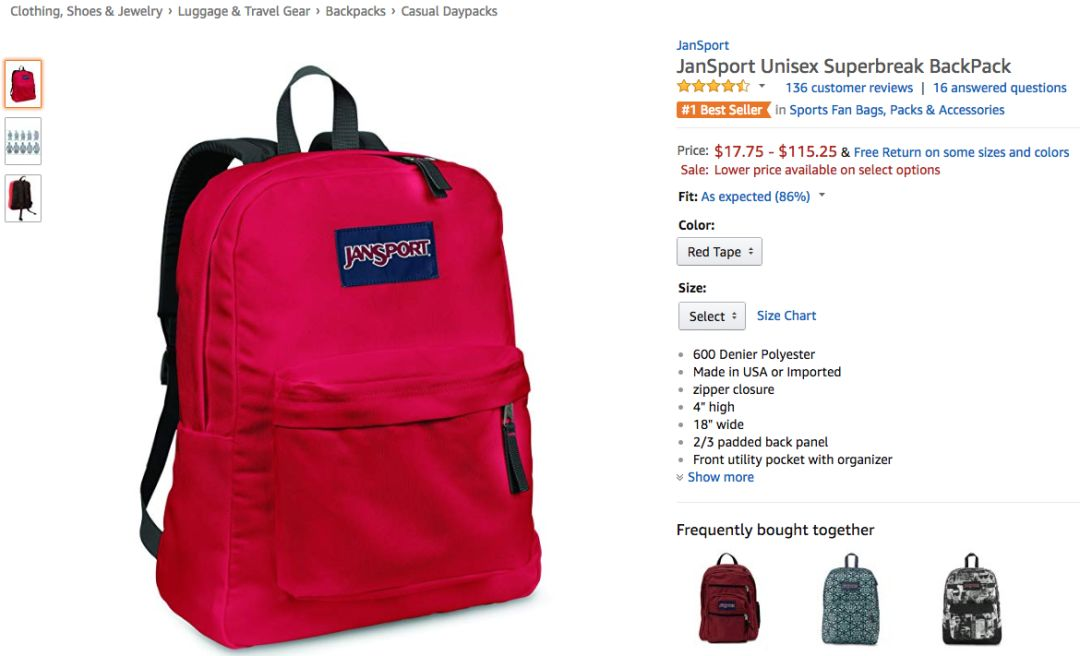The width and height of the screenshot is (1080, 656).
Task: Visit the JanSport brand link
Action: click(702, 45)
